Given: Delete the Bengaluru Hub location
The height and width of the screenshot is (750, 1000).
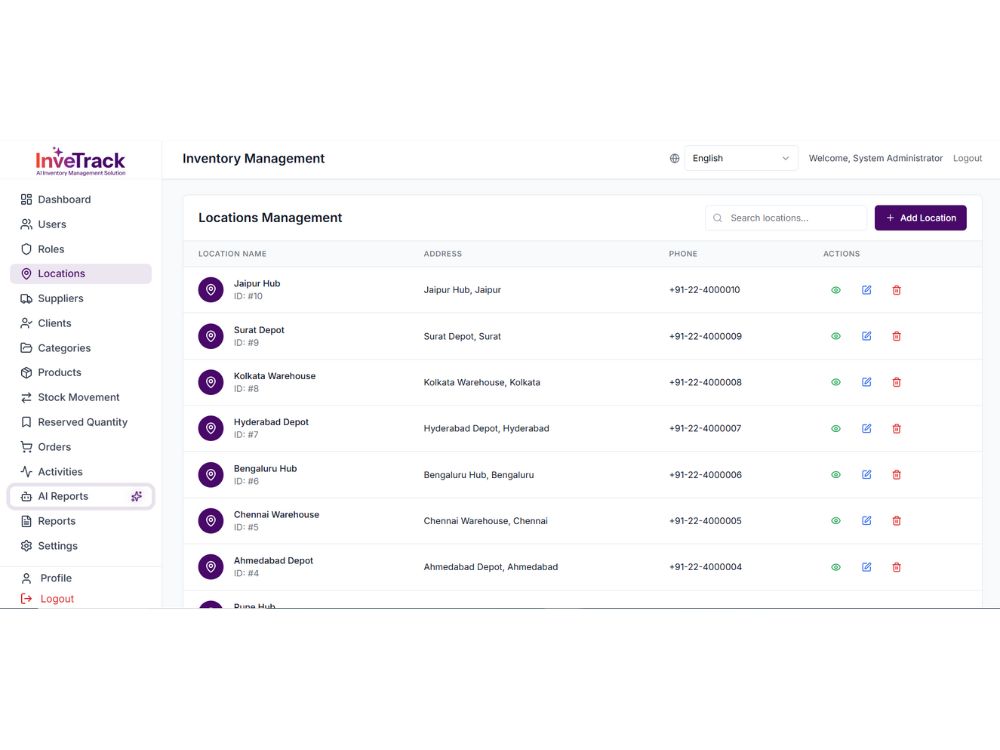Looking at the screenshot, I should click(896, 474).
